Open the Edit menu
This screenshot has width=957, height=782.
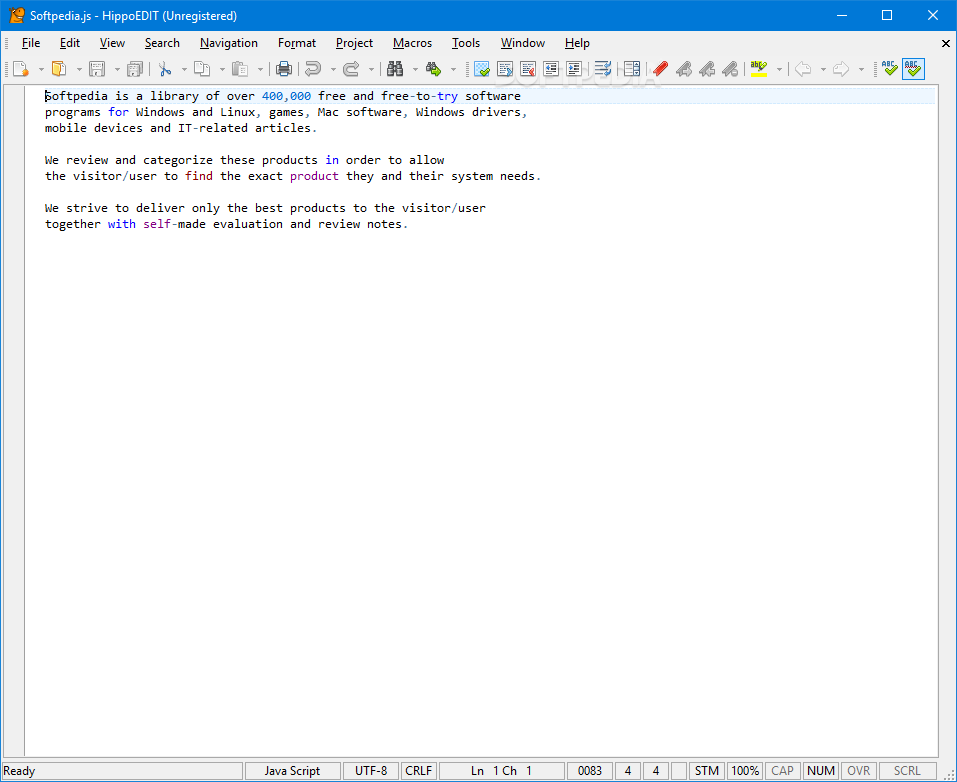click(x=70, y=43)
